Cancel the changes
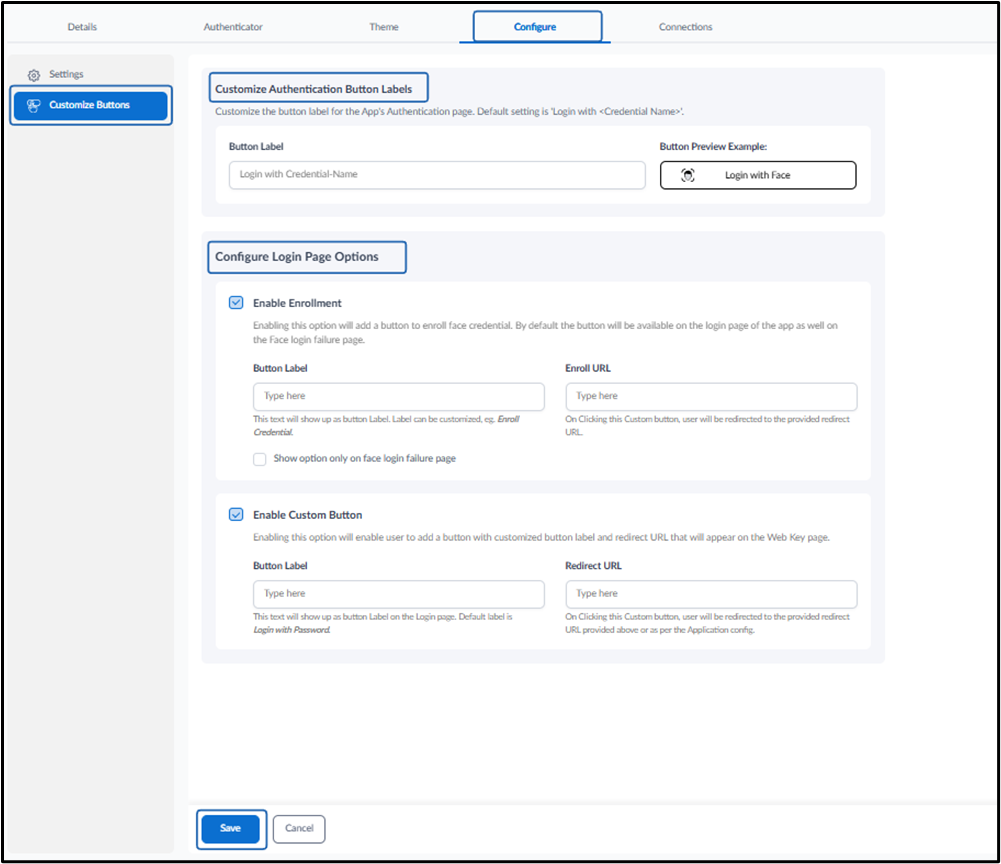The height and width of the screenshot is (864, 1001). click(x=299, y=828)
